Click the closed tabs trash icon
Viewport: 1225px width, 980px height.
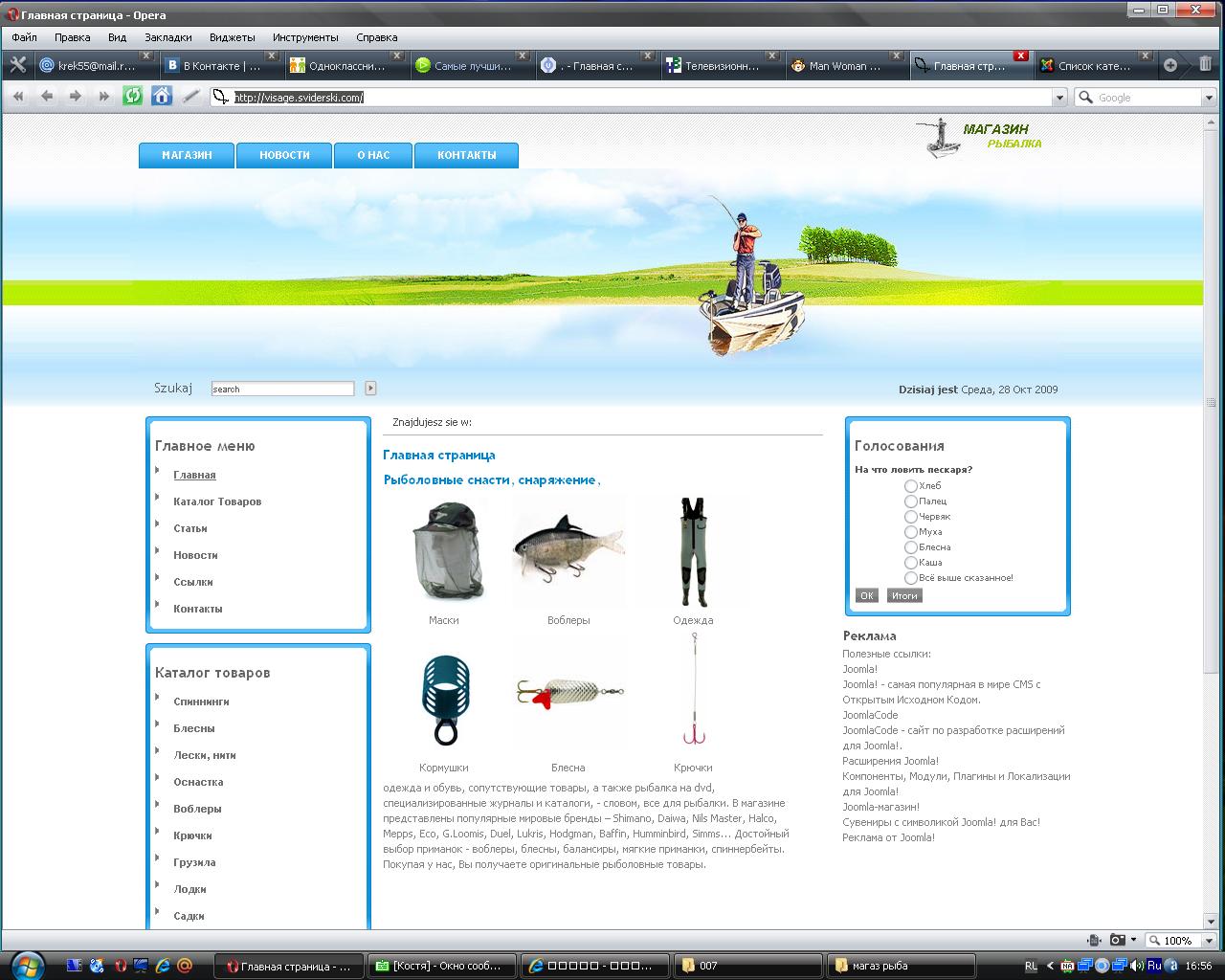coord(1205,65)
